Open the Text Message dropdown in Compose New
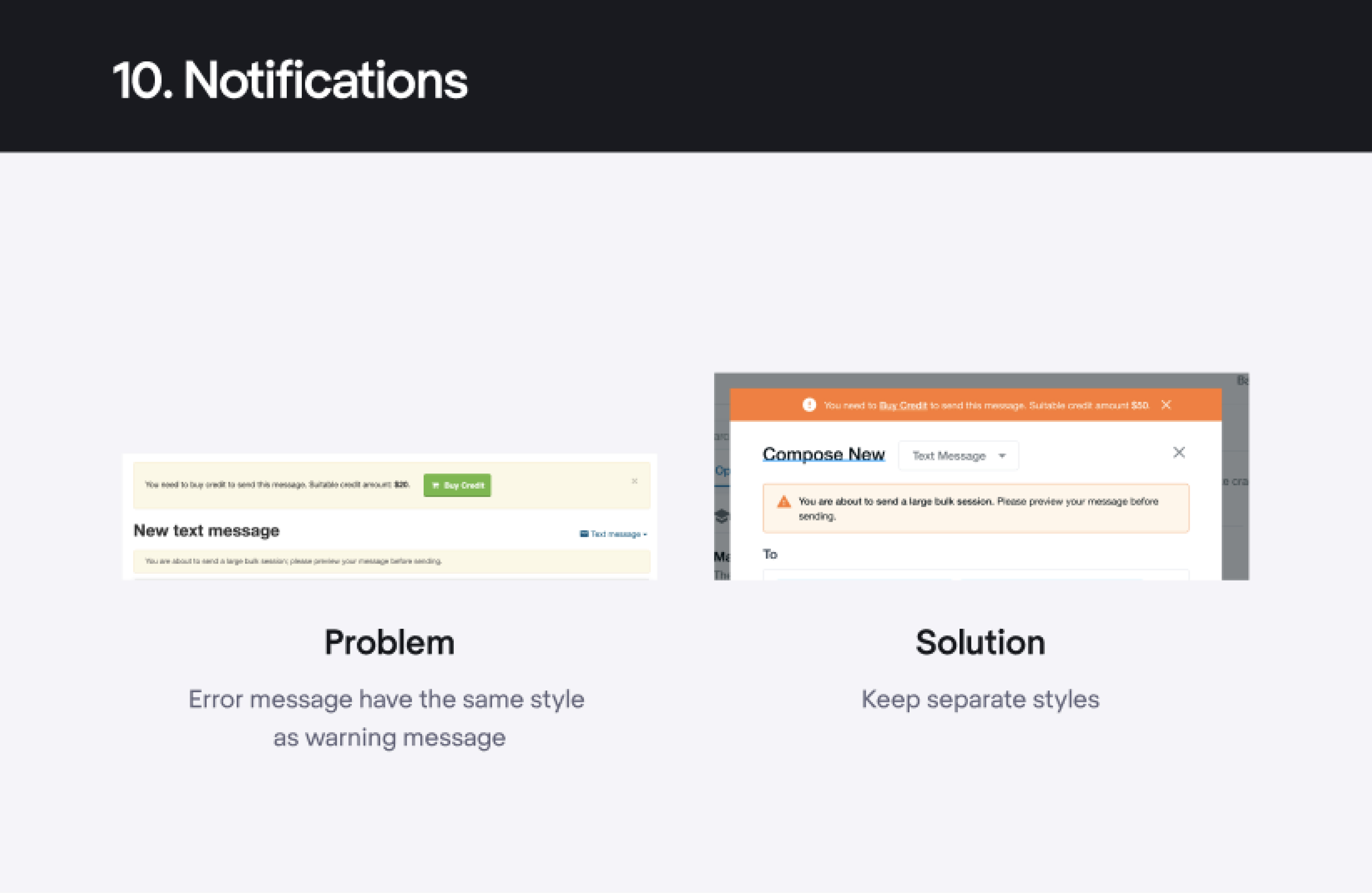1372x893 pixels. coord(958,456)
